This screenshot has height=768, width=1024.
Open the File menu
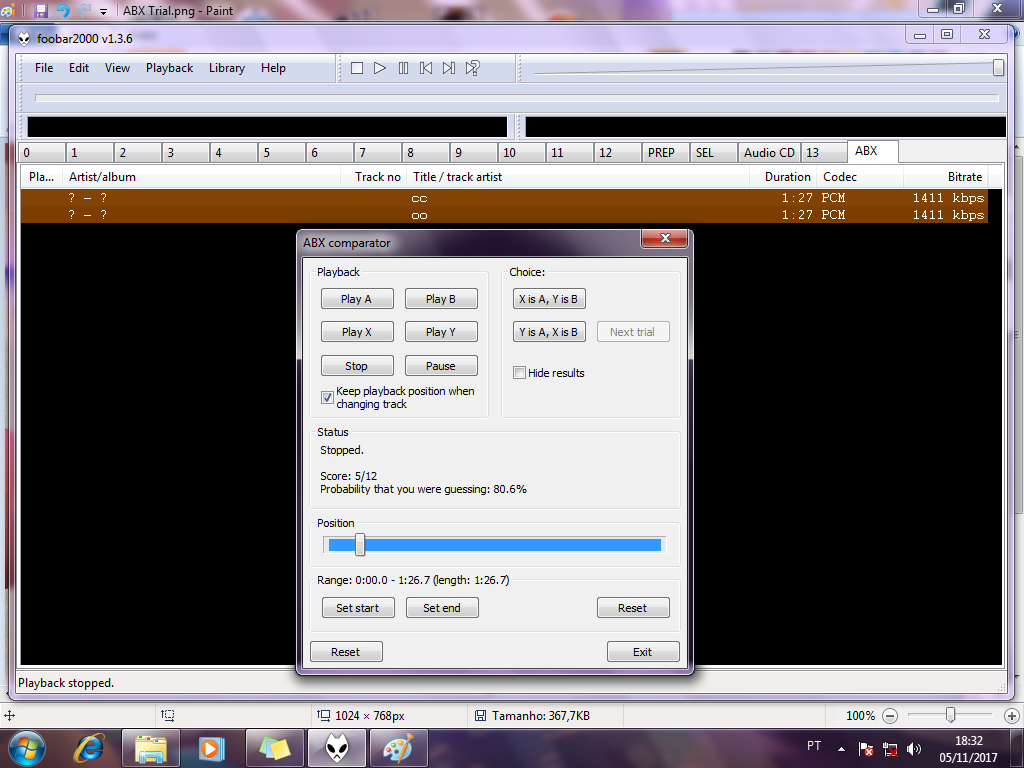[44, 68]
